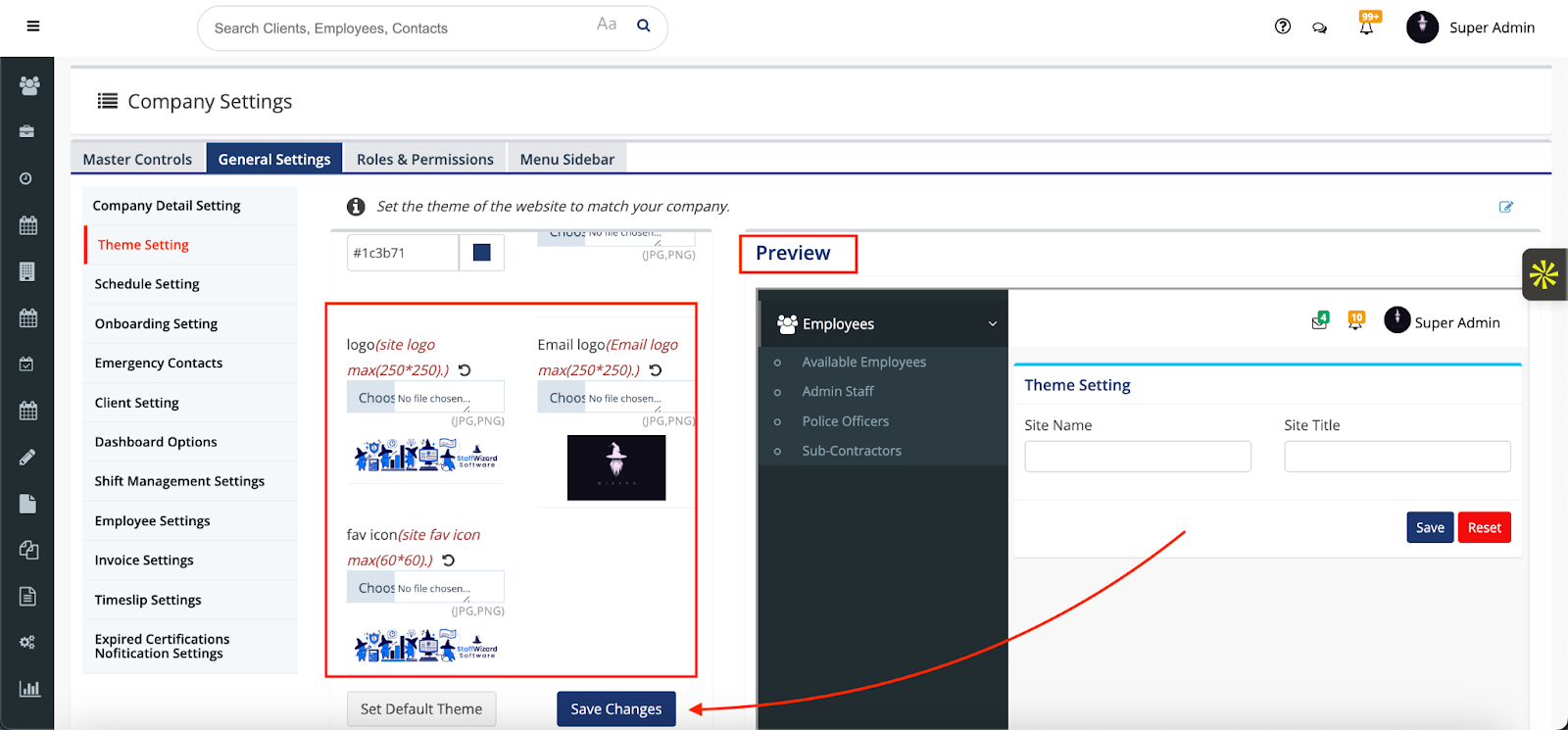Viewport: 1568px width, 730px height.
Task: Reset the site logo with its refresh icon
Action: [x=465, y=370]
